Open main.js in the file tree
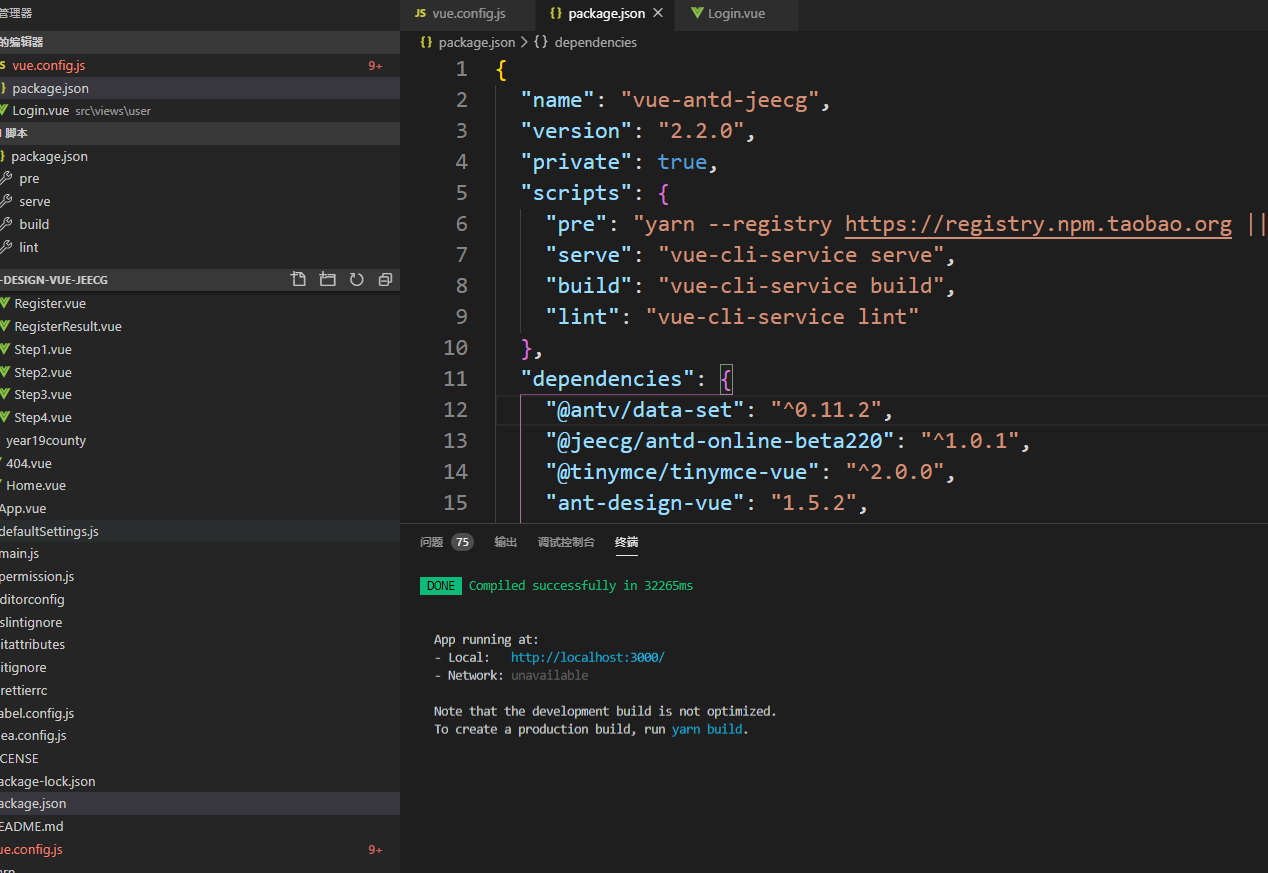This screenshot has height=873, width=1268. (200, 553)
